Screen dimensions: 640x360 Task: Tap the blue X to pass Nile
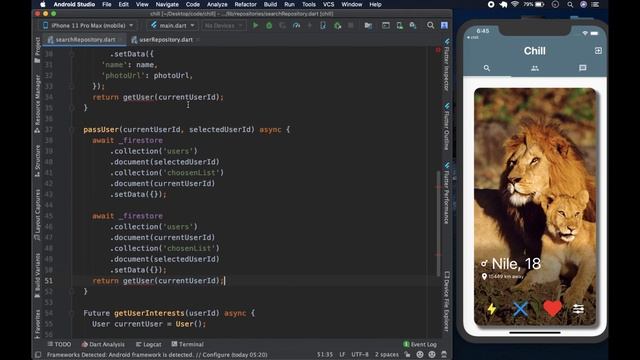520,309
